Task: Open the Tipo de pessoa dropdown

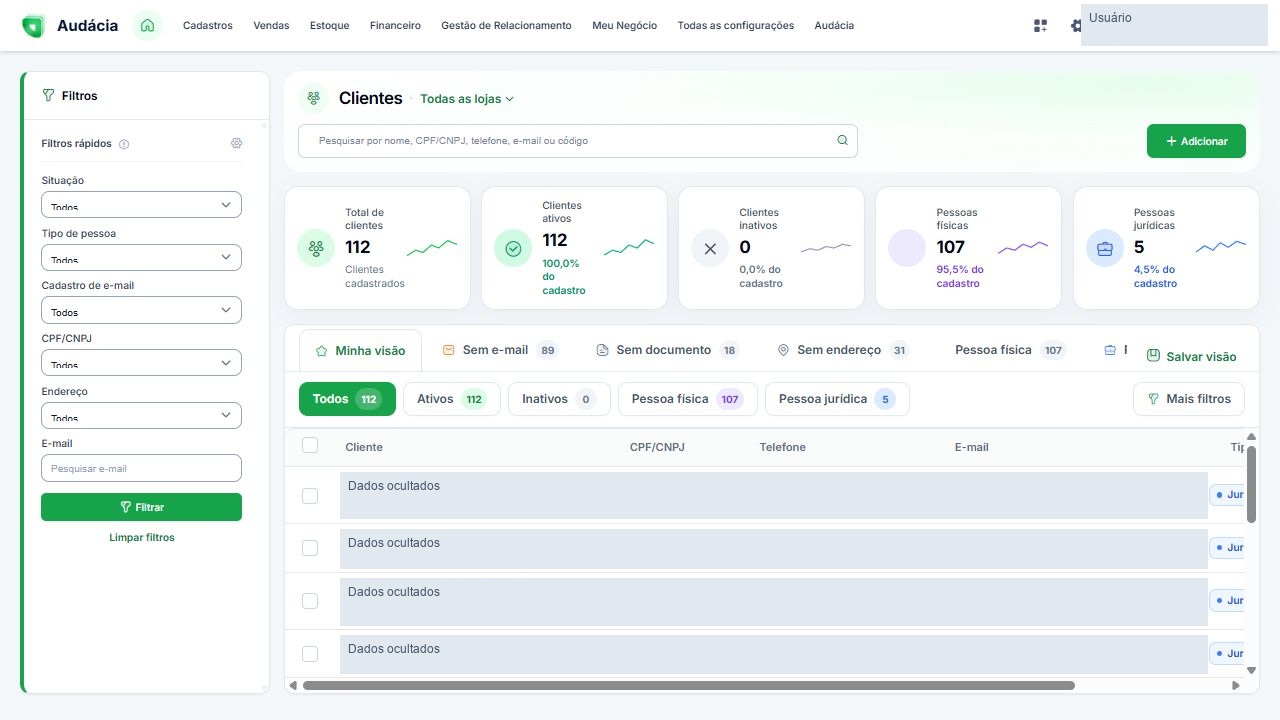Action: tap(141, 257)
